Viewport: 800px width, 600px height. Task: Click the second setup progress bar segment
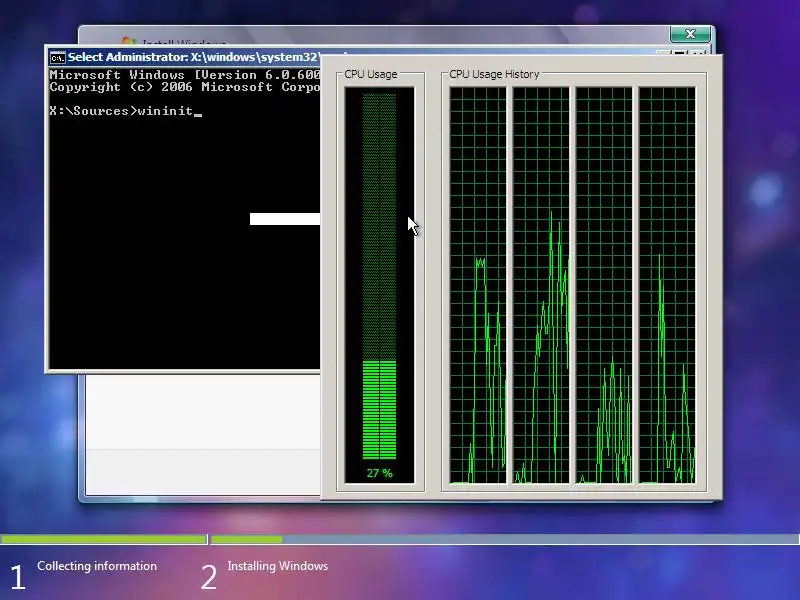[505, 539]
